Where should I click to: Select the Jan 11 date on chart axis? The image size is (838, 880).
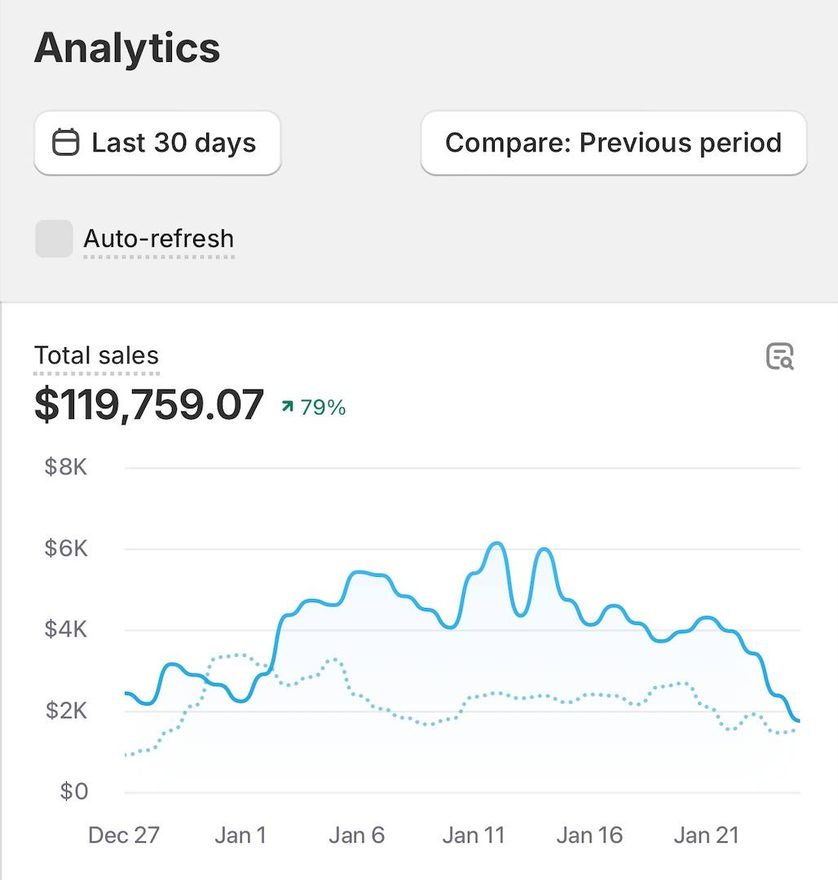click(x=473, y=835)
